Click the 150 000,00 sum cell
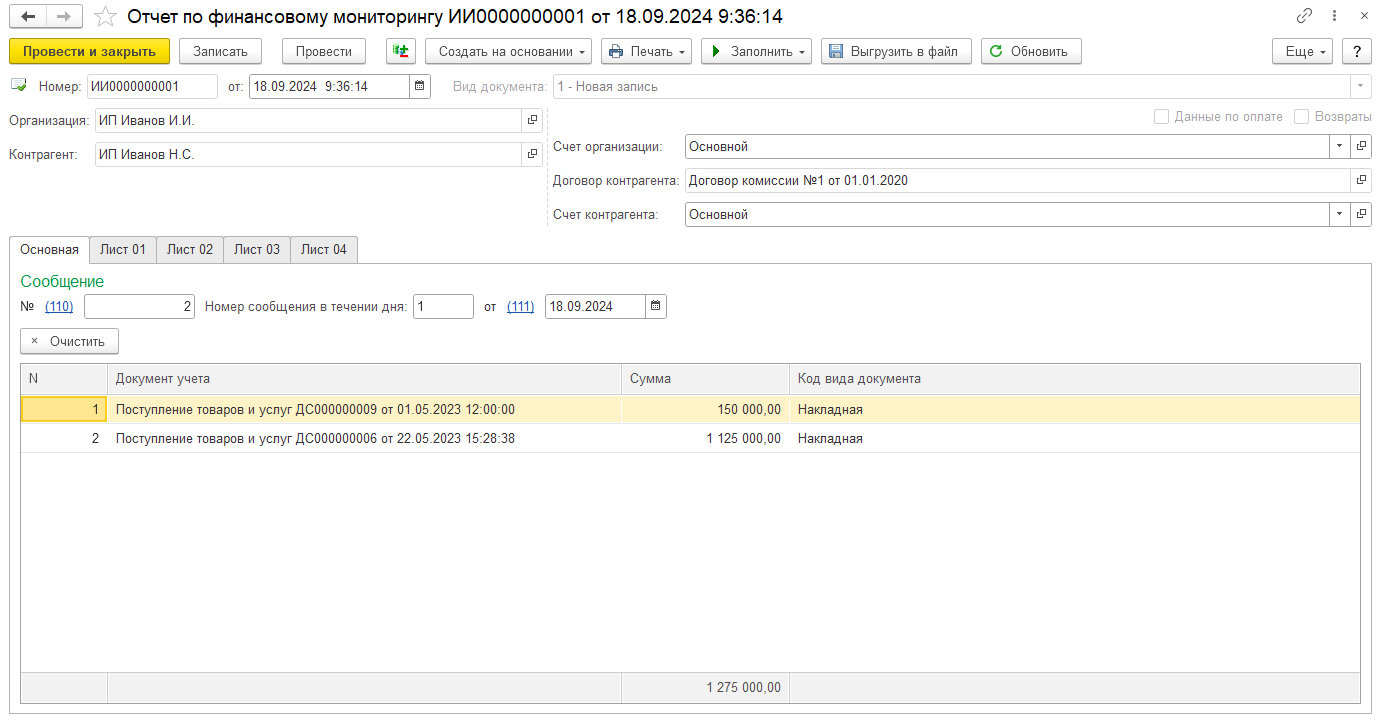The height and width of the screenshot is (723, 1388). click(705, 409)
